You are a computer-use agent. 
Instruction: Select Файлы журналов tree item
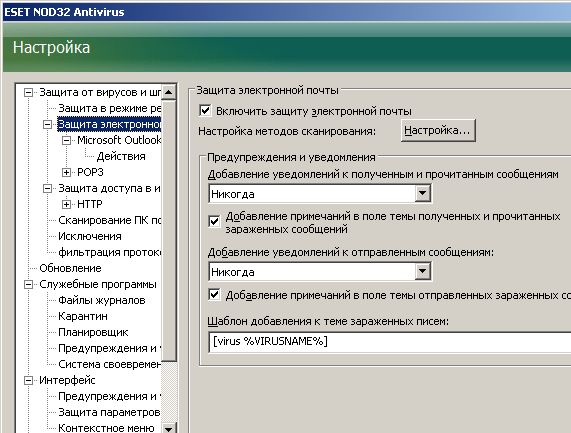click(102, 300)
